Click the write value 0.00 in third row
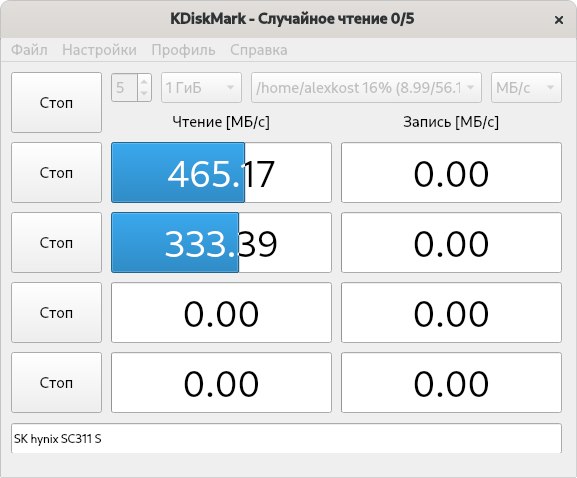This screenshot has height=478, width=577. (451, 312)
